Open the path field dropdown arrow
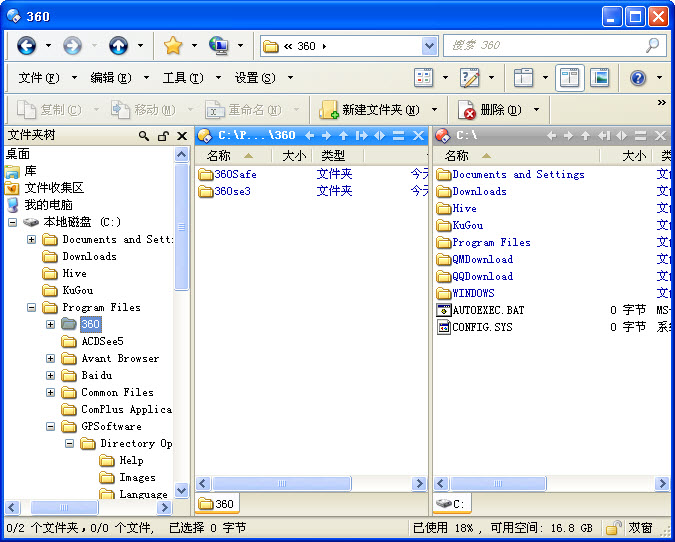 coord(429,46)
